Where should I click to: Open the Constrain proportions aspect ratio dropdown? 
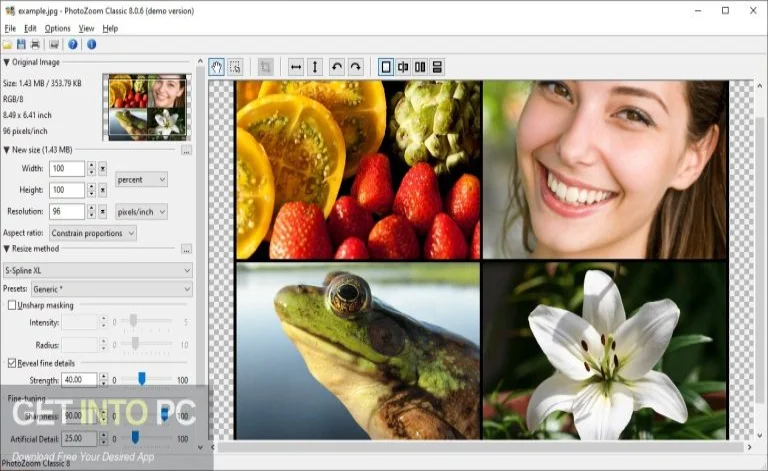(x=93, y=233)
